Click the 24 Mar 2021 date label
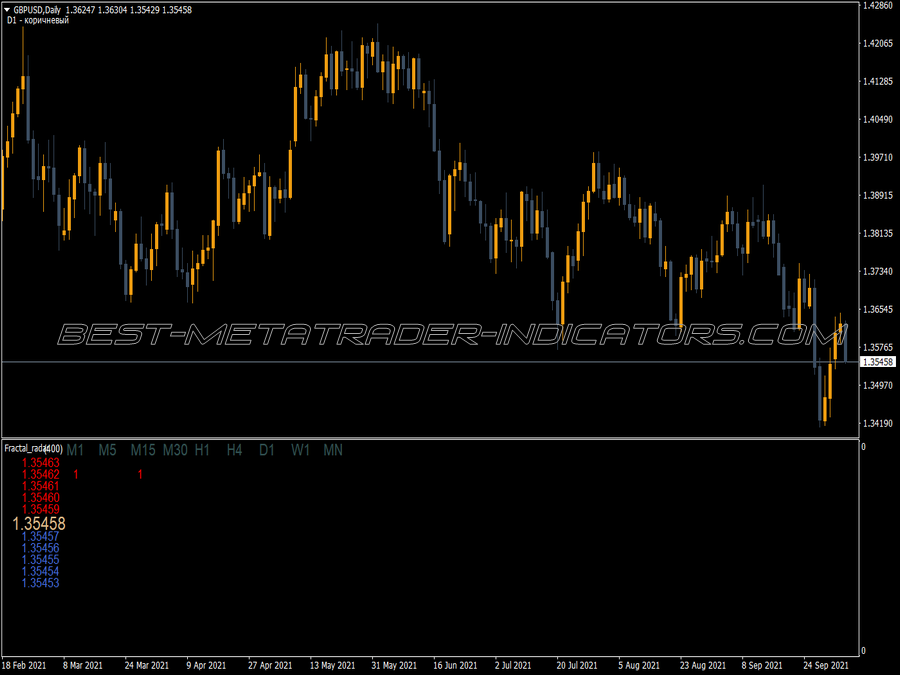 (146, 665)
